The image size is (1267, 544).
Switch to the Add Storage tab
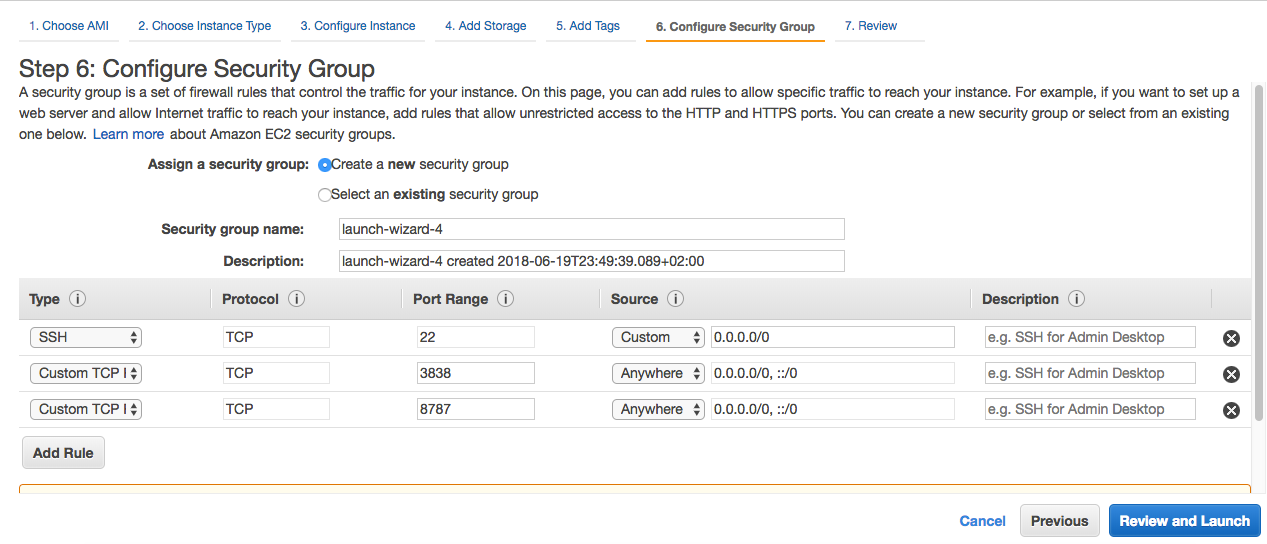pos(485,26)
